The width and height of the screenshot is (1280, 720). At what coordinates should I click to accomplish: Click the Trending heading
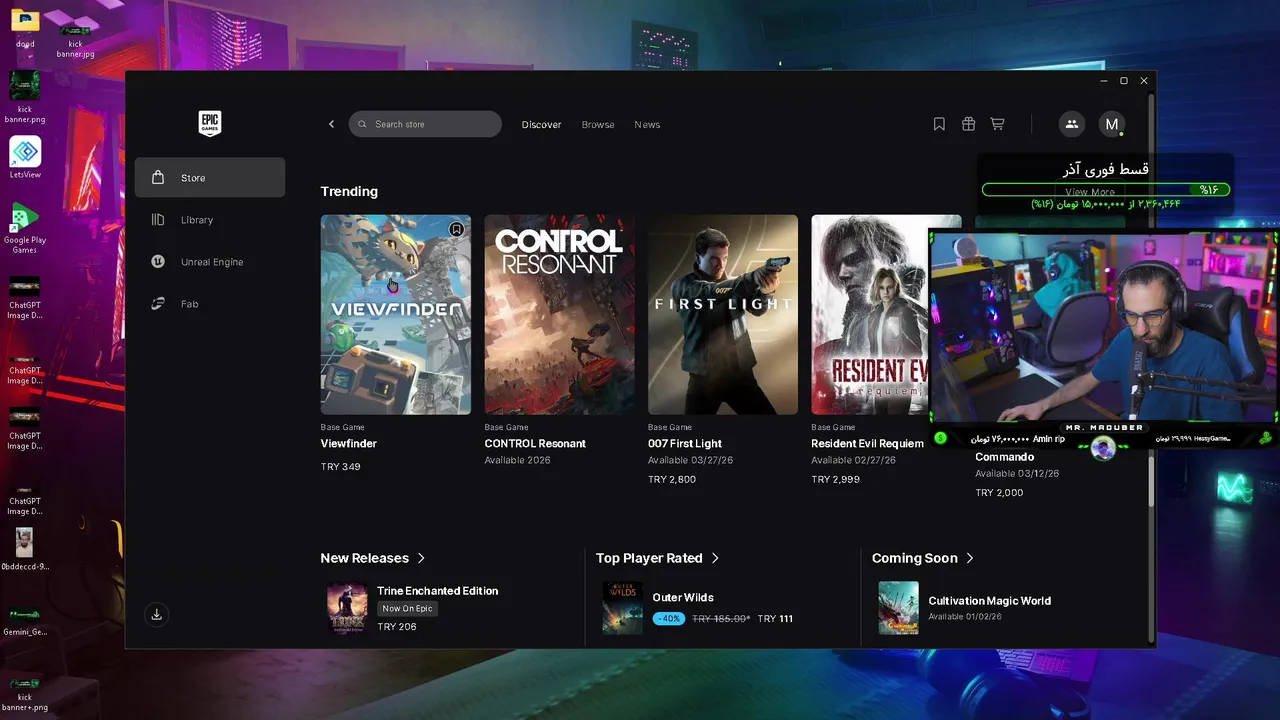(x=349, y=192)
